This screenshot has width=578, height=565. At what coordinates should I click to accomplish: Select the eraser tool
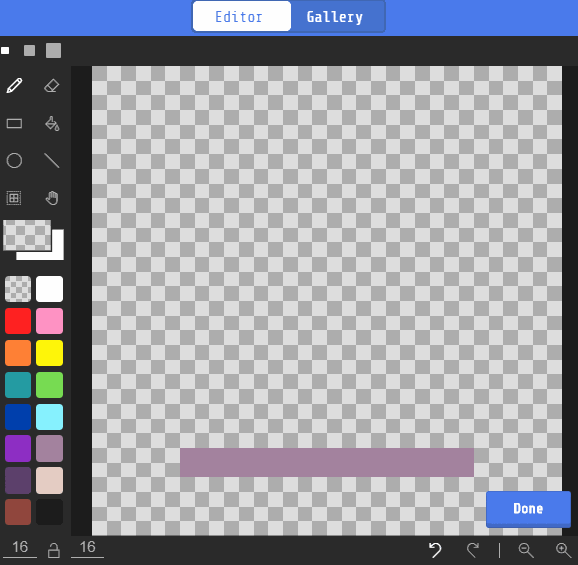pyautogui.click(x=52, y=86)
